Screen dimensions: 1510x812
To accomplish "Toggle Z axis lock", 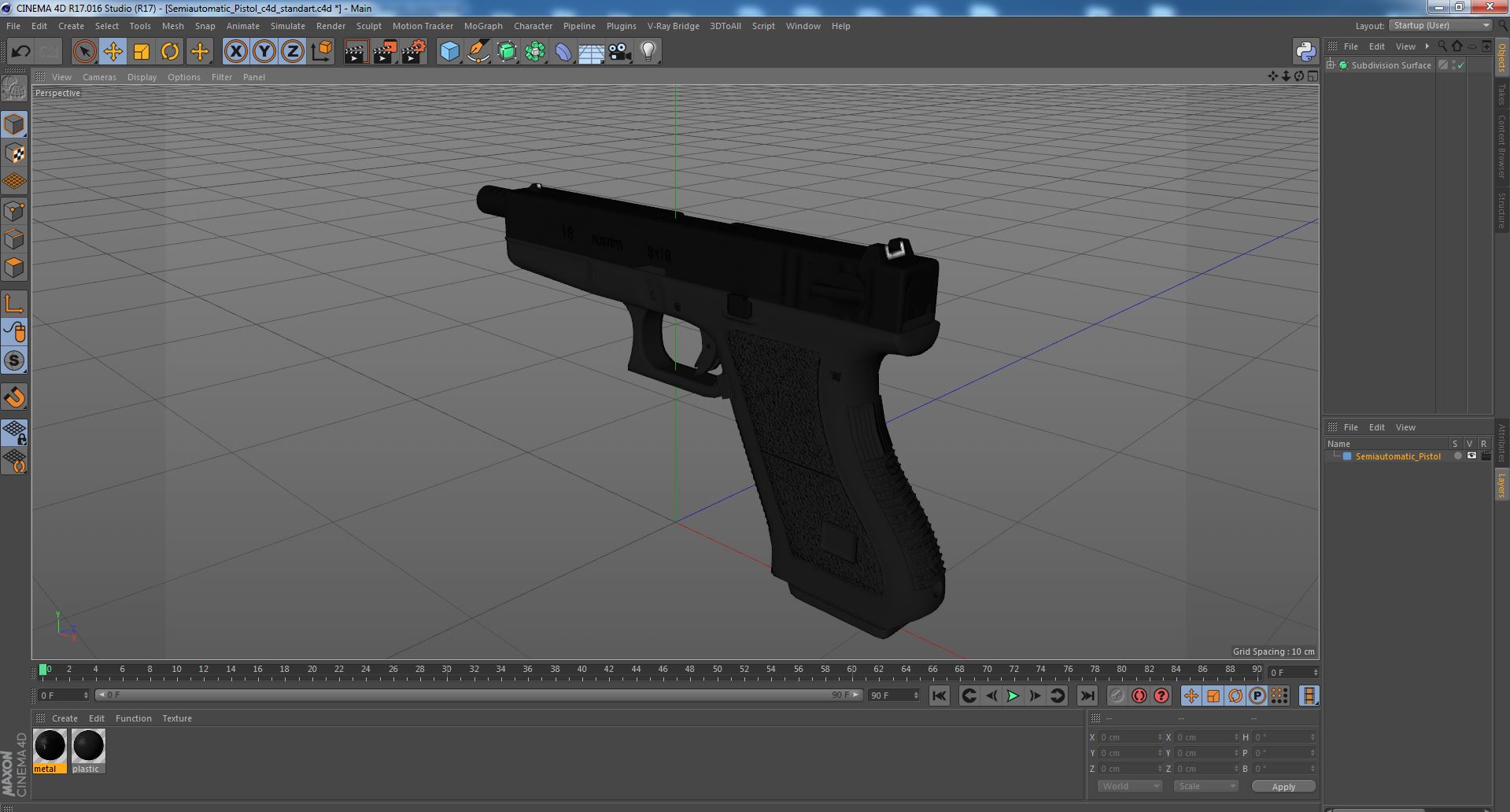I will pyautogui.click(x=293, y=52).
